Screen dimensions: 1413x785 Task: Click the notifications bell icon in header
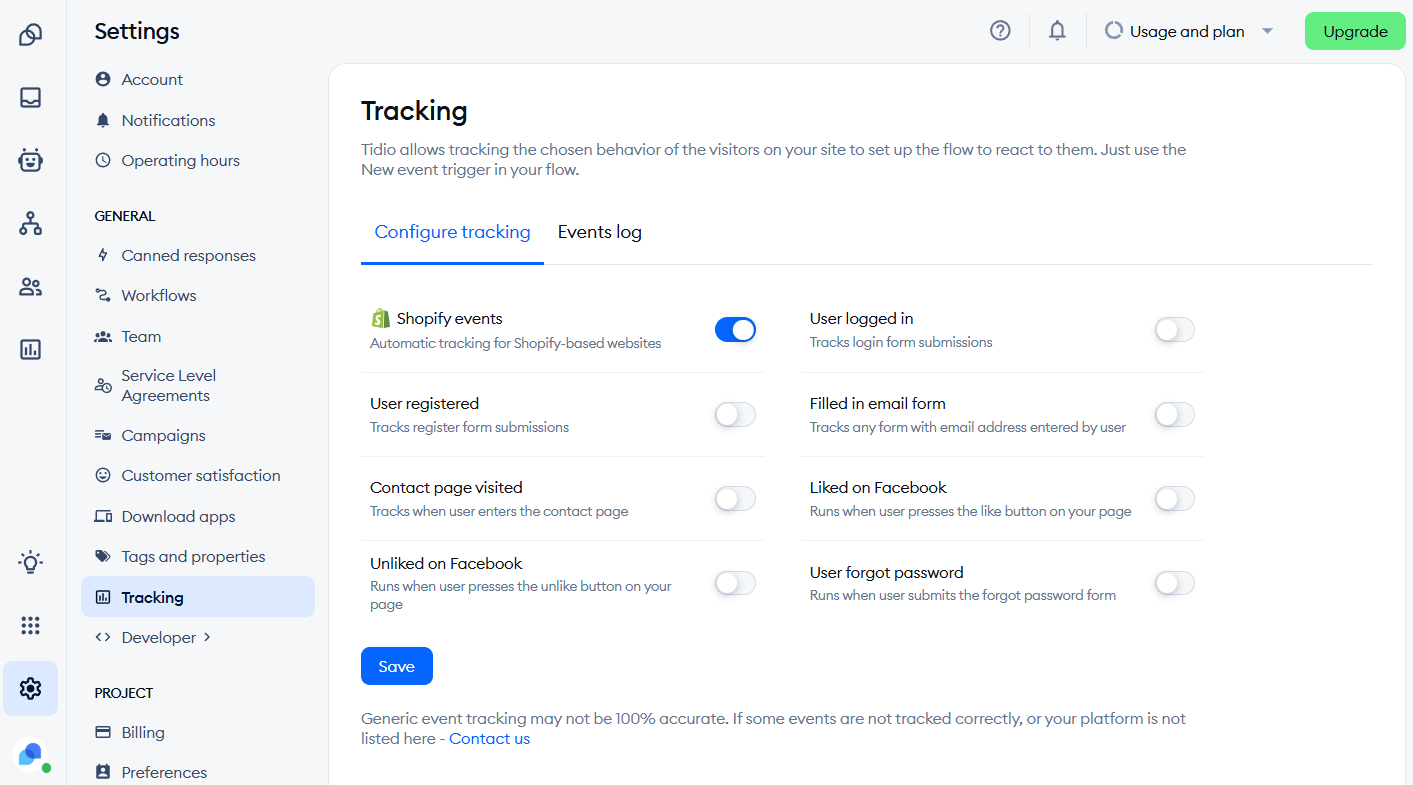[x=1057, y=31]
